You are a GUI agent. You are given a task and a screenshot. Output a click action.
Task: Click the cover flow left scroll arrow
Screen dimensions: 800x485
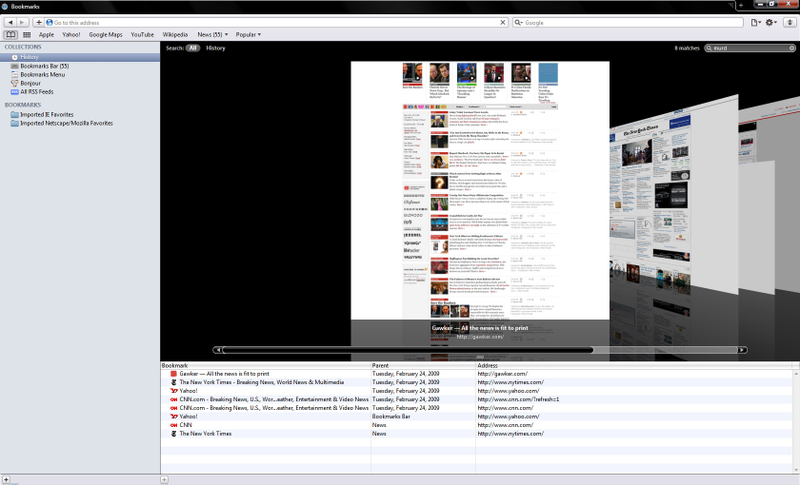pos(218,350)
